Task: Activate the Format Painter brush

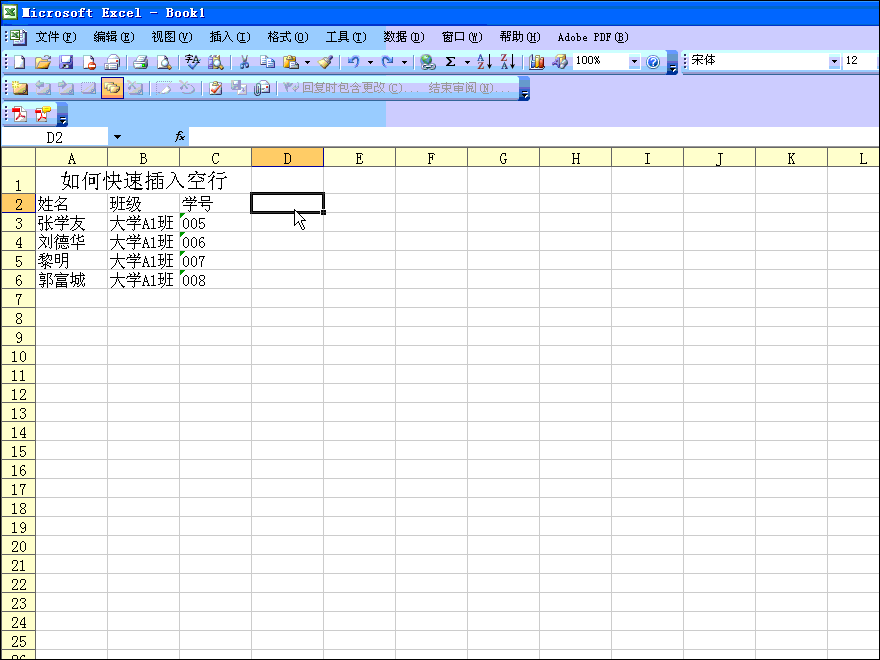Action: click(x=325, y=62)
